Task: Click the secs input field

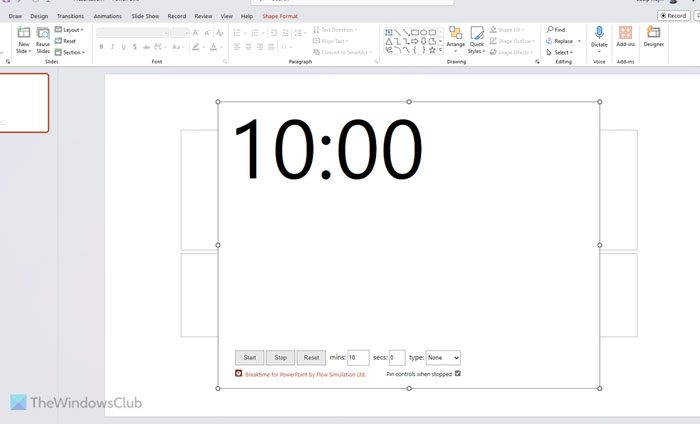Action: 397,358
